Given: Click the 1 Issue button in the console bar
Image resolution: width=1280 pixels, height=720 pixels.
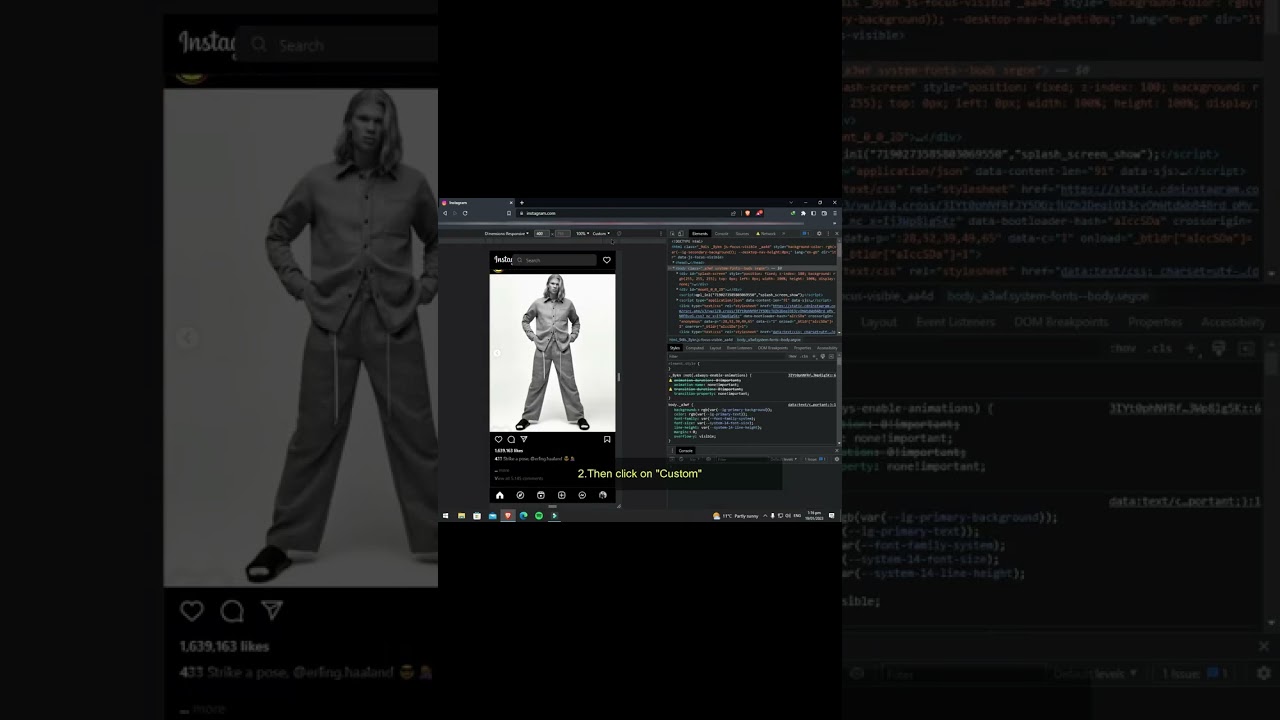Looking at the screenshot, I should tap(815, 459).
